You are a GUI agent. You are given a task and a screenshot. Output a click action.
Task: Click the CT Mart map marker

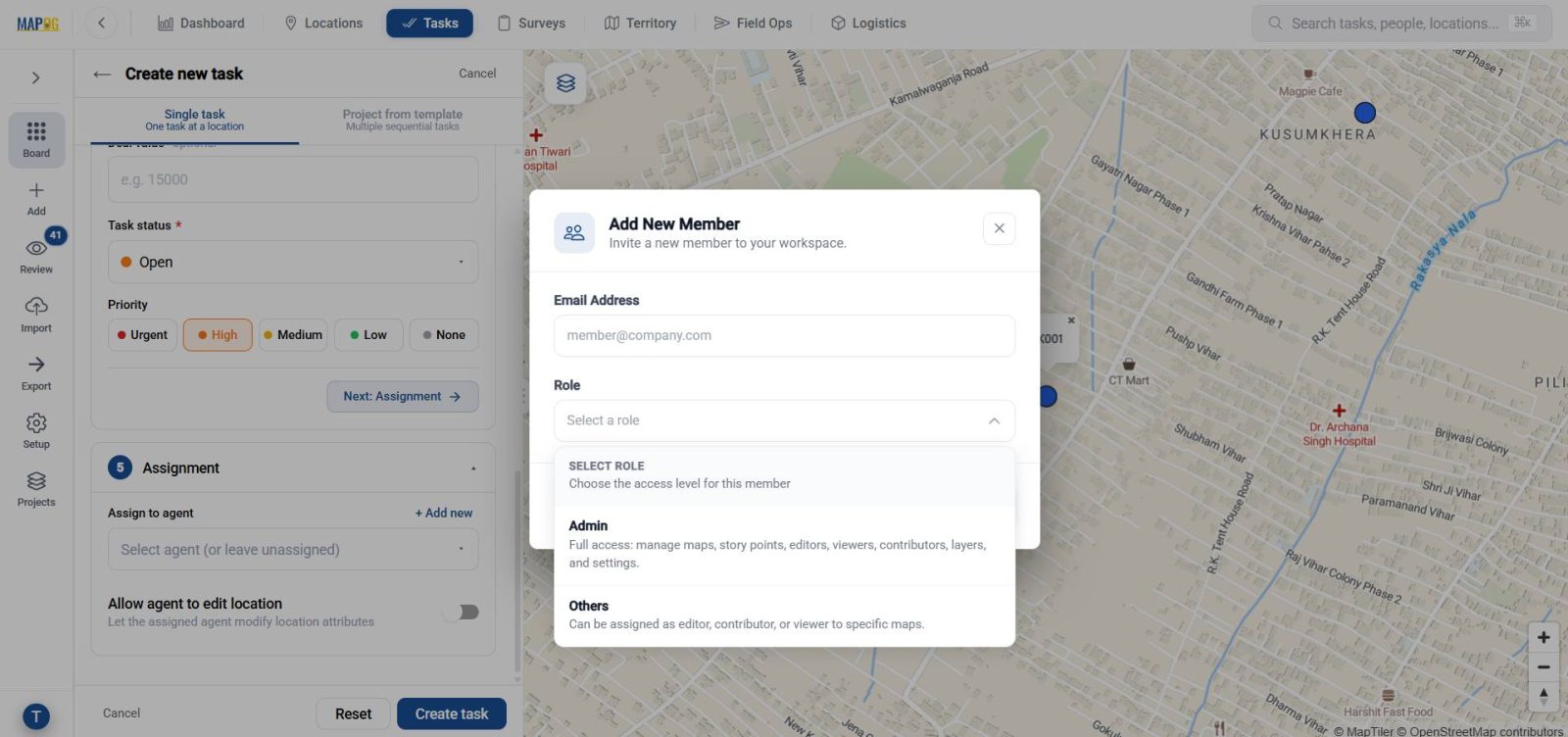[1129, 364]
